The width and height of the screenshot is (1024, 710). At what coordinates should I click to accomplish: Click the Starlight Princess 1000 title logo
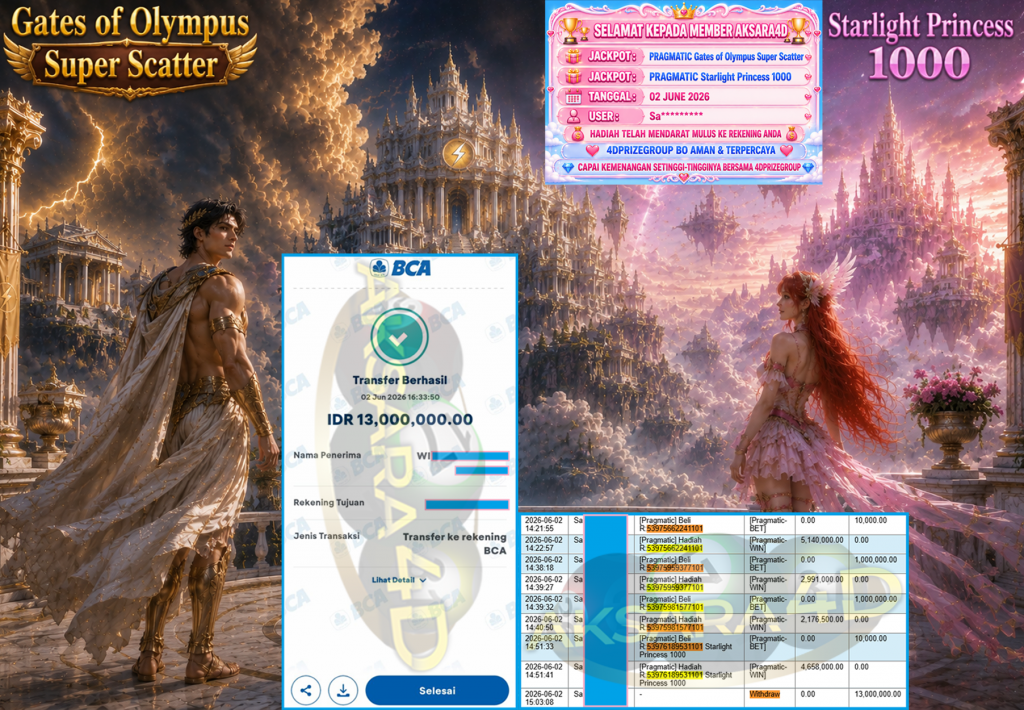(x=920, y=46)
